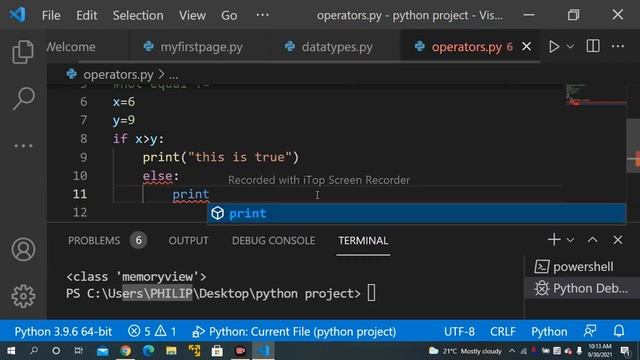Screen dimensions: 640x360
Task: Accept the print autocomplete suggestion
Action: (x=416, y=213)
